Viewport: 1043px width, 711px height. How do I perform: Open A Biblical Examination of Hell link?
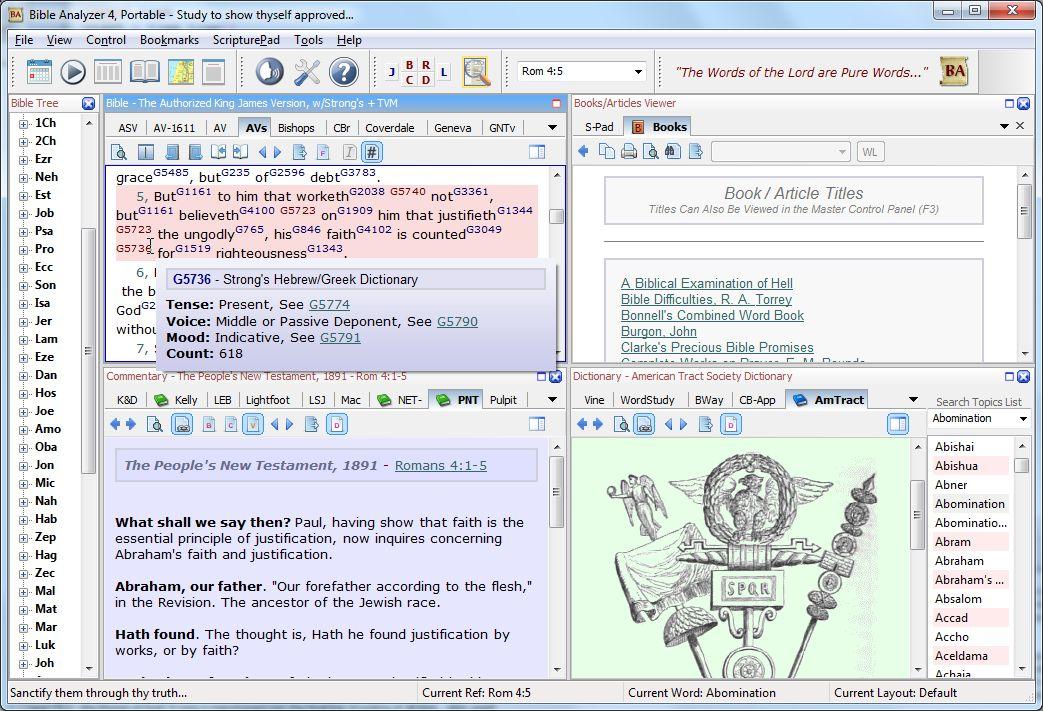tap(706, 283)
